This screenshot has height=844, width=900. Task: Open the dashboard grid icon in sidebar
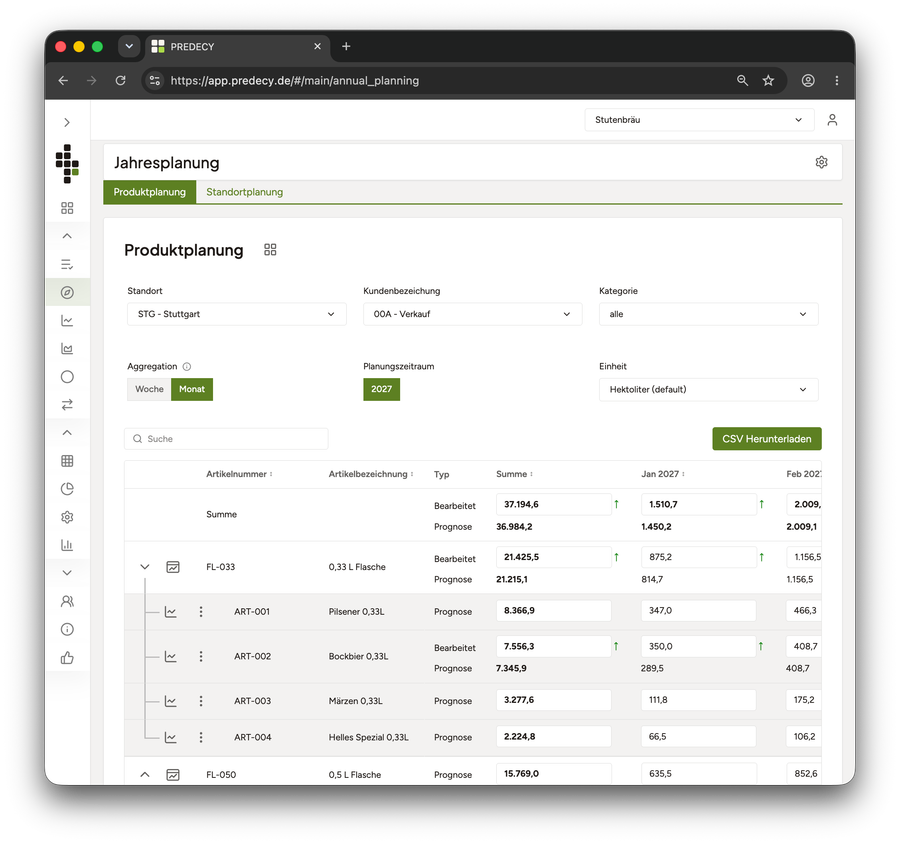click(67, 208)
